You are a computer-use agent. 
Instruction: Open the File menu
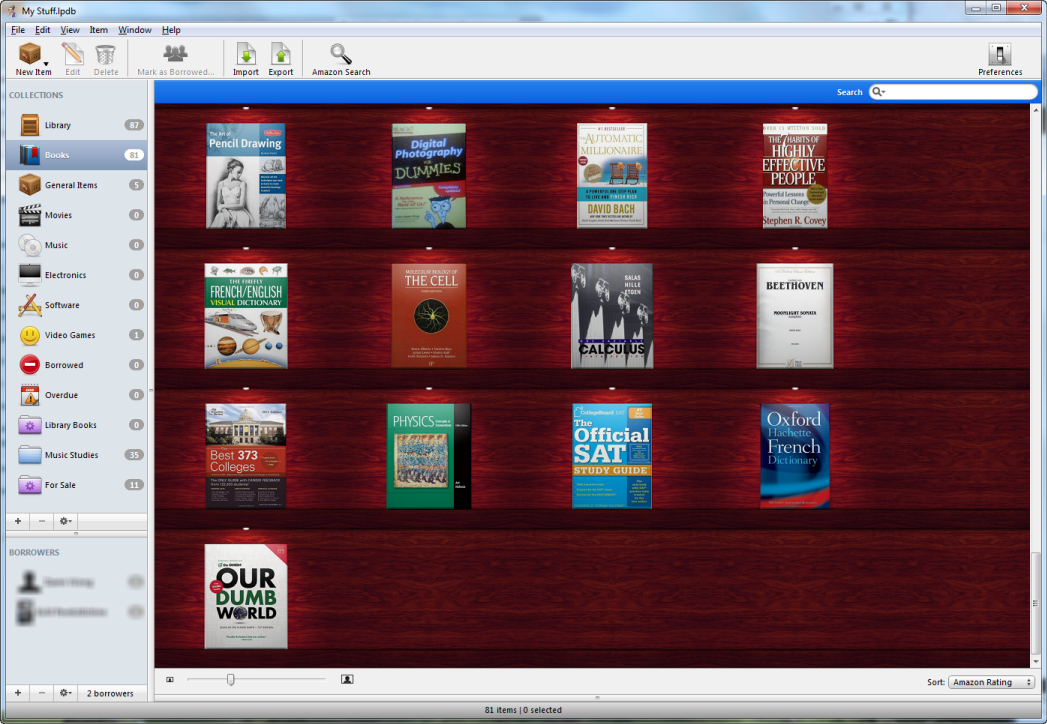(x=18, y=30)
